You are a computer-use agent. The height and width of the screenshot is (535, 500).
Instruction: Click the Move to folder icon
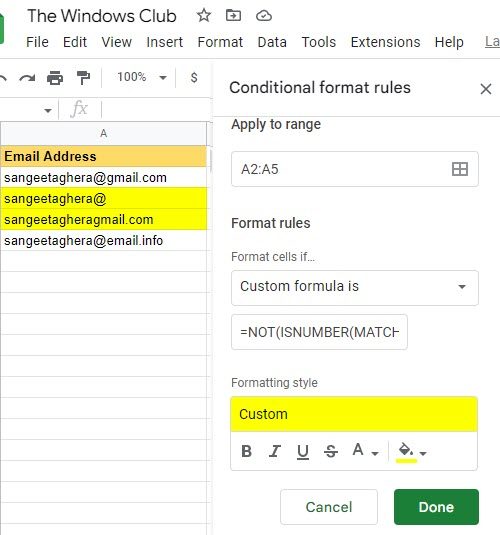[x=233, y=16]
